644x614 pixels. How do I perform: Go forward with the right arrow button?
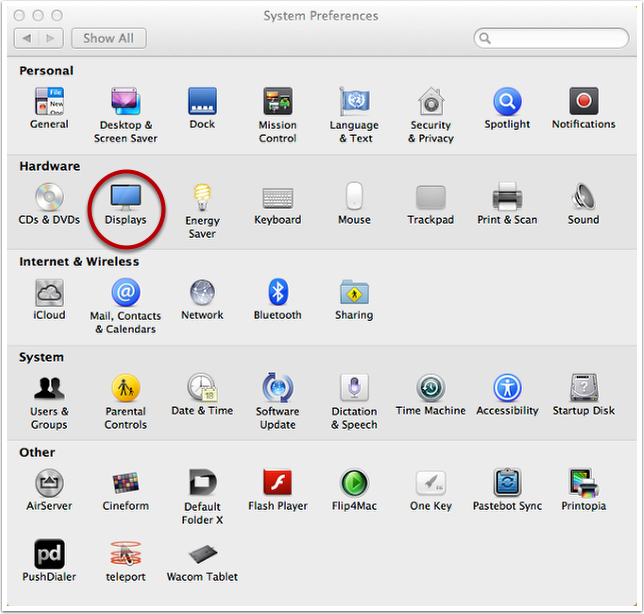pyautogui.click(x=51, y=39)
